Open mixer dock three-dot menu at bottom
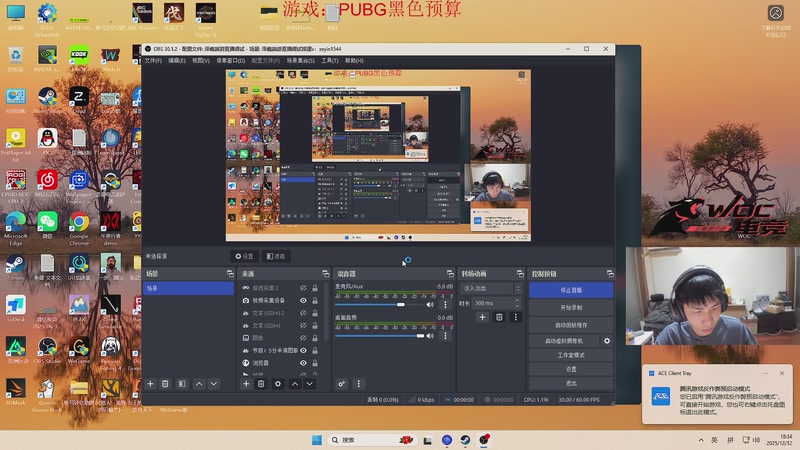This screenshot has width=800, height=450. tap(358, 384)
